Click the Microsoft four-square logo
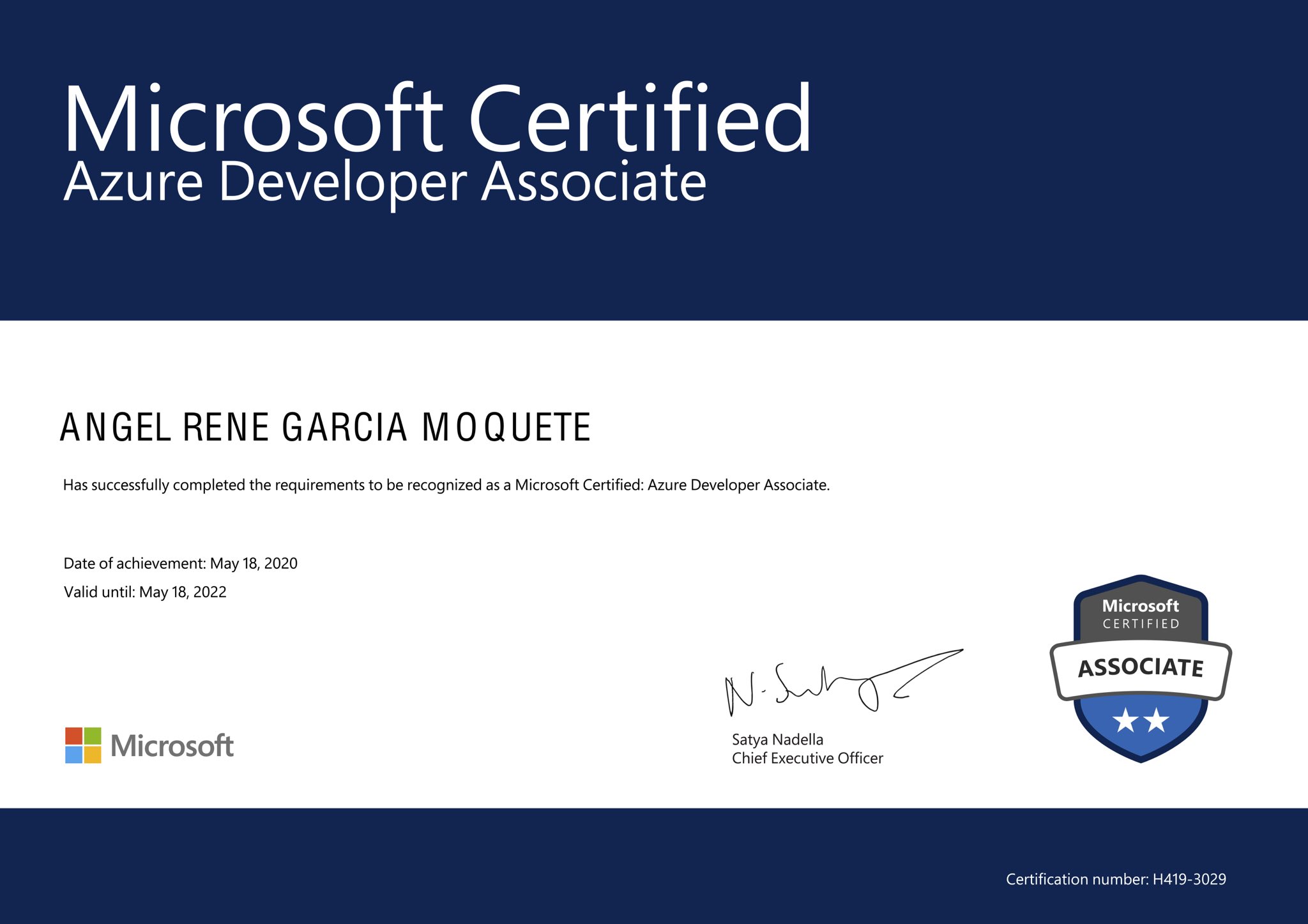 click(83, 745)
